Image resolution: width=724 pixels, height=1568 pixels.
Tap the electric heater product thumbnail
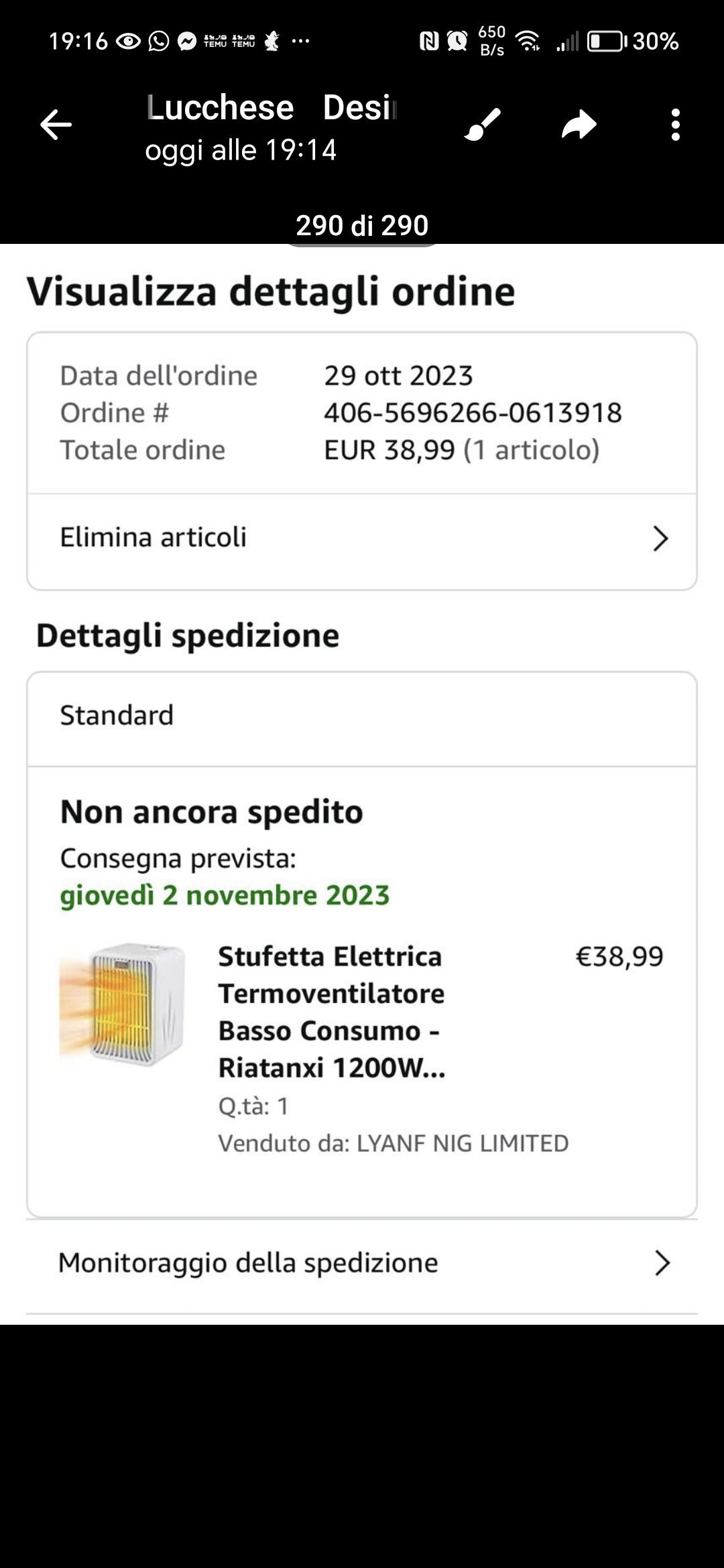click(x=123, y=1003)
